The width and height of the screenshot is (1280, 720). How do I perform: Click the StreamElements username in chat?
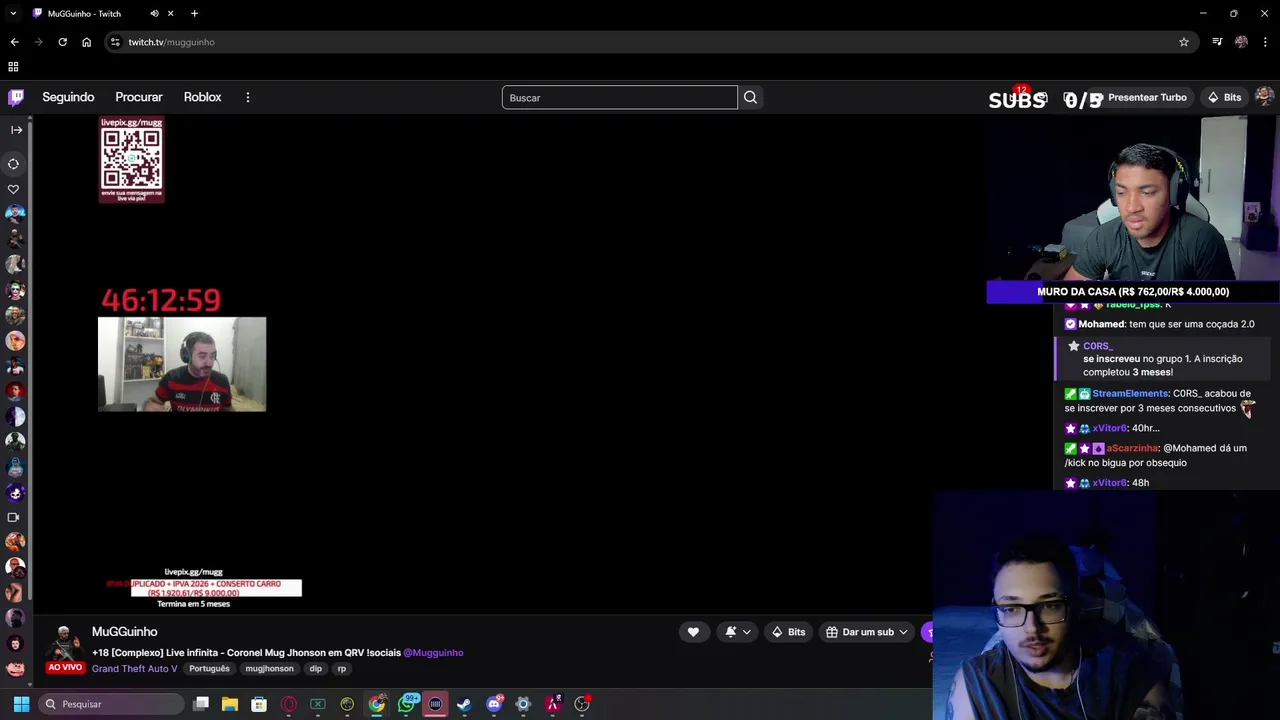(1130, 394)
